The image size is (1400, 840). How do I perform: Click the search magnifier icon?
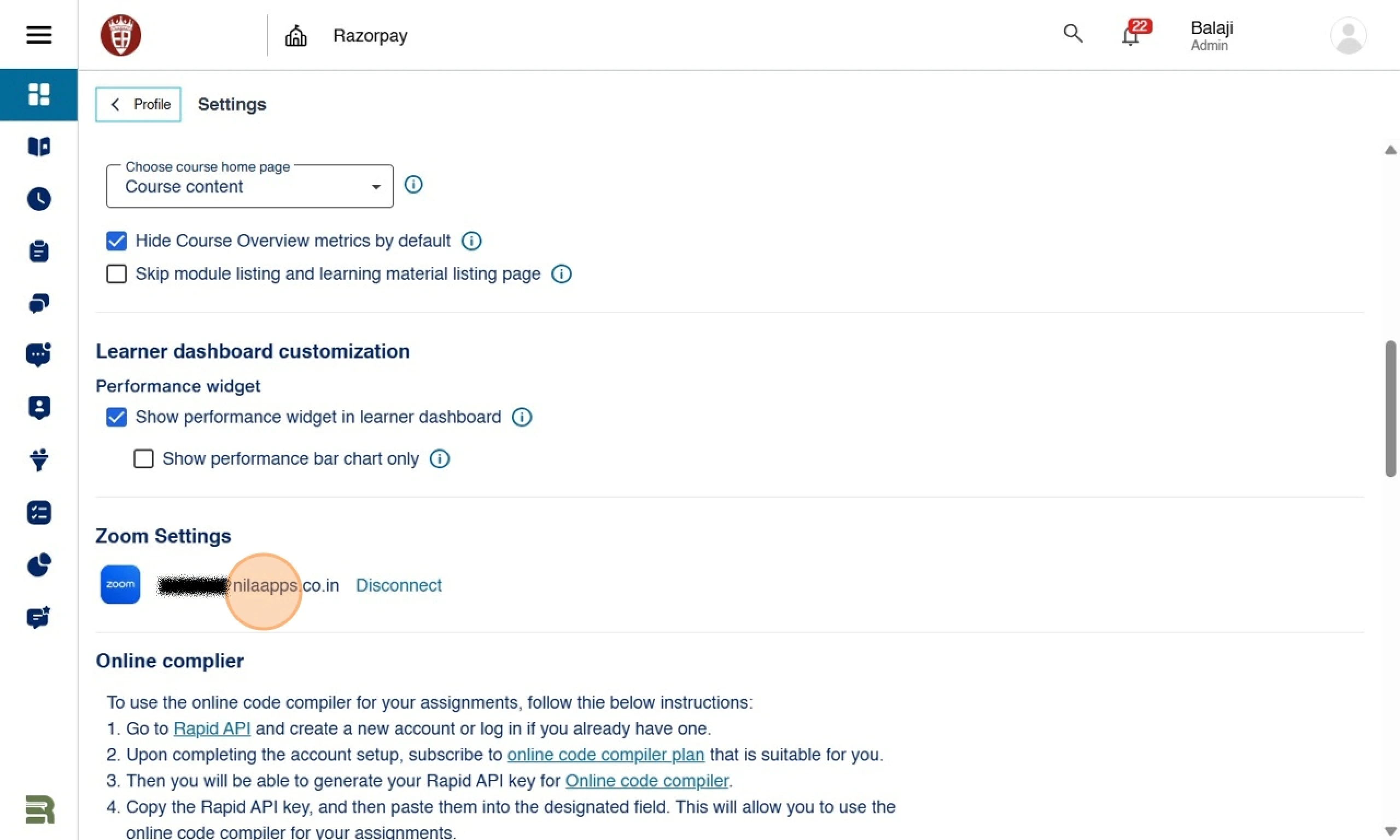tap(1072, 34)
